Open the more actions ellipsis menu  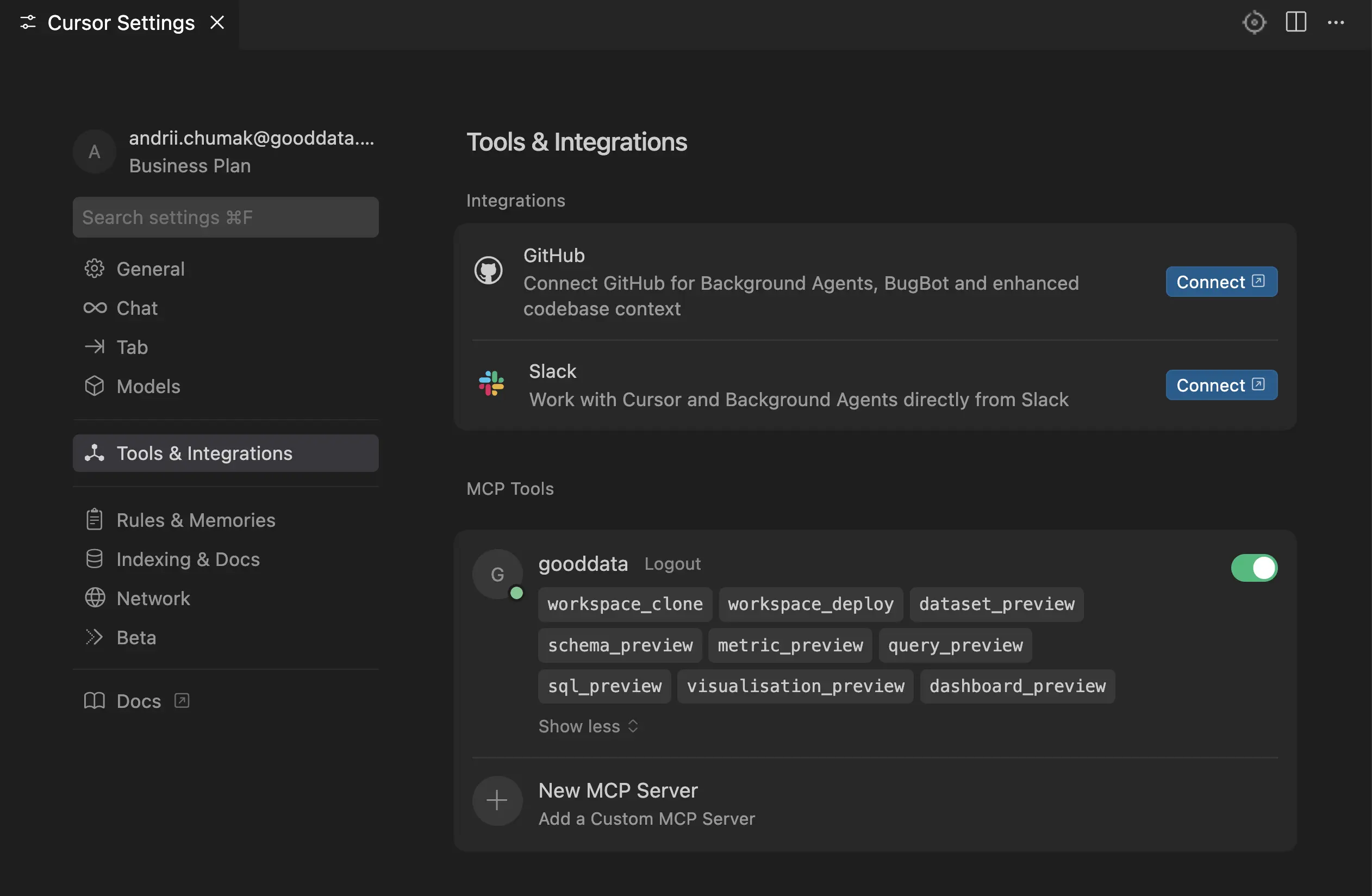click(x=1337, y=22)
